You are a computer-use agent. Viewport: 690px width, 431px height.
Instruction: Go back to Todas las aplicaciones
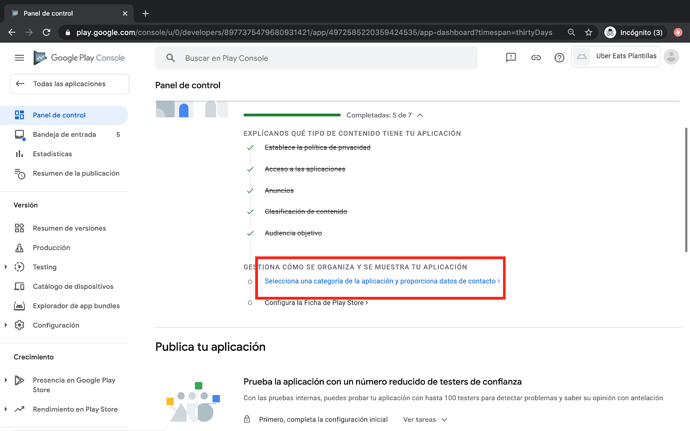coord(68,84)
